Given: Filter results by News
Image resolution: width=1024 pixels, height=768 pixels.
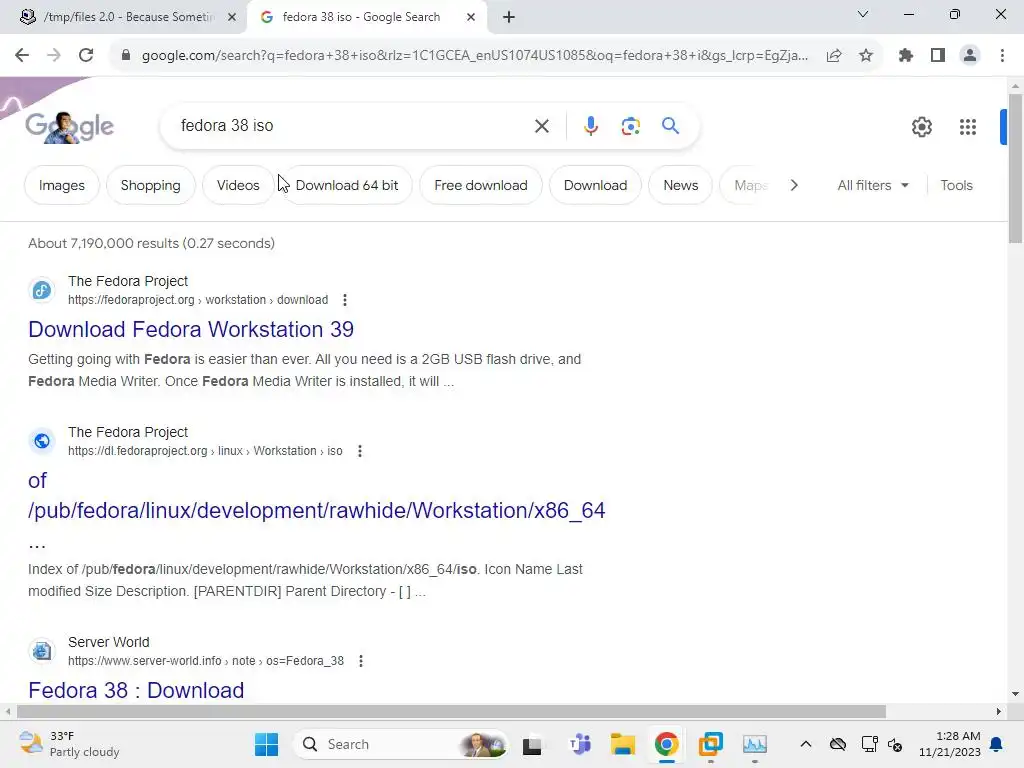Looking at the screenshot, I should point(680,185).
